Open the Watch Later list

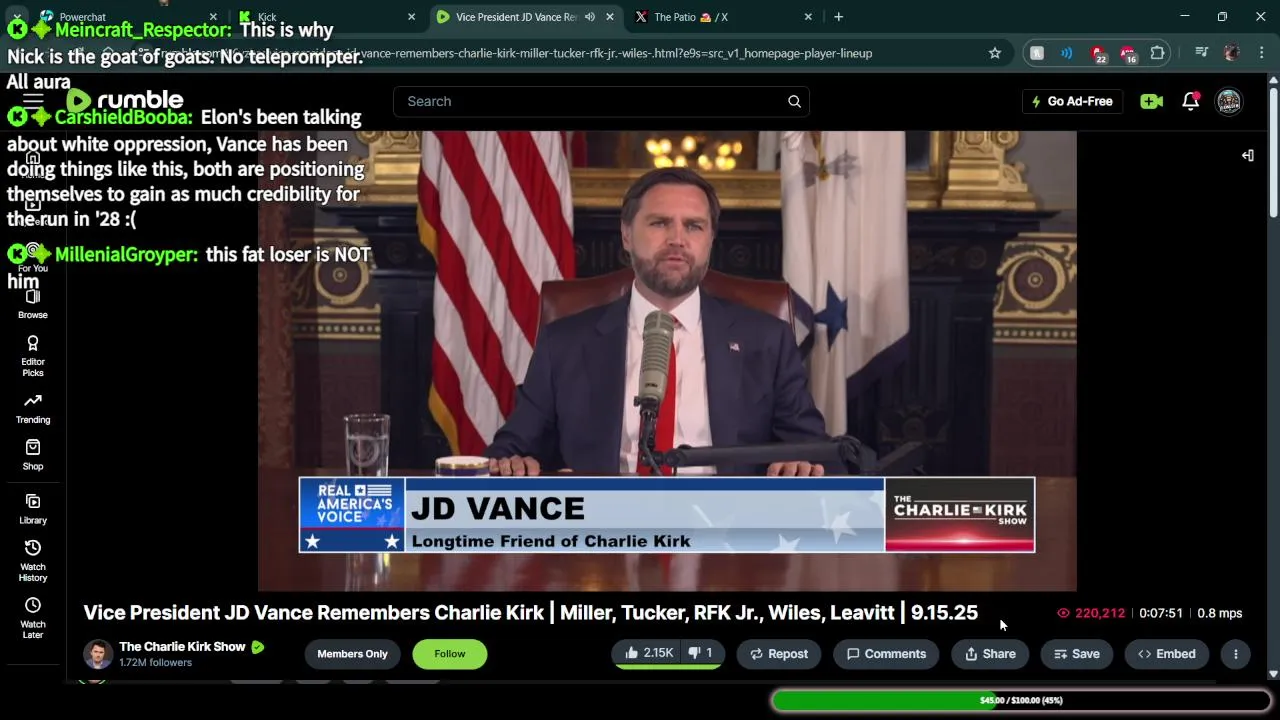pyautogui.click(x=32, y=617)
